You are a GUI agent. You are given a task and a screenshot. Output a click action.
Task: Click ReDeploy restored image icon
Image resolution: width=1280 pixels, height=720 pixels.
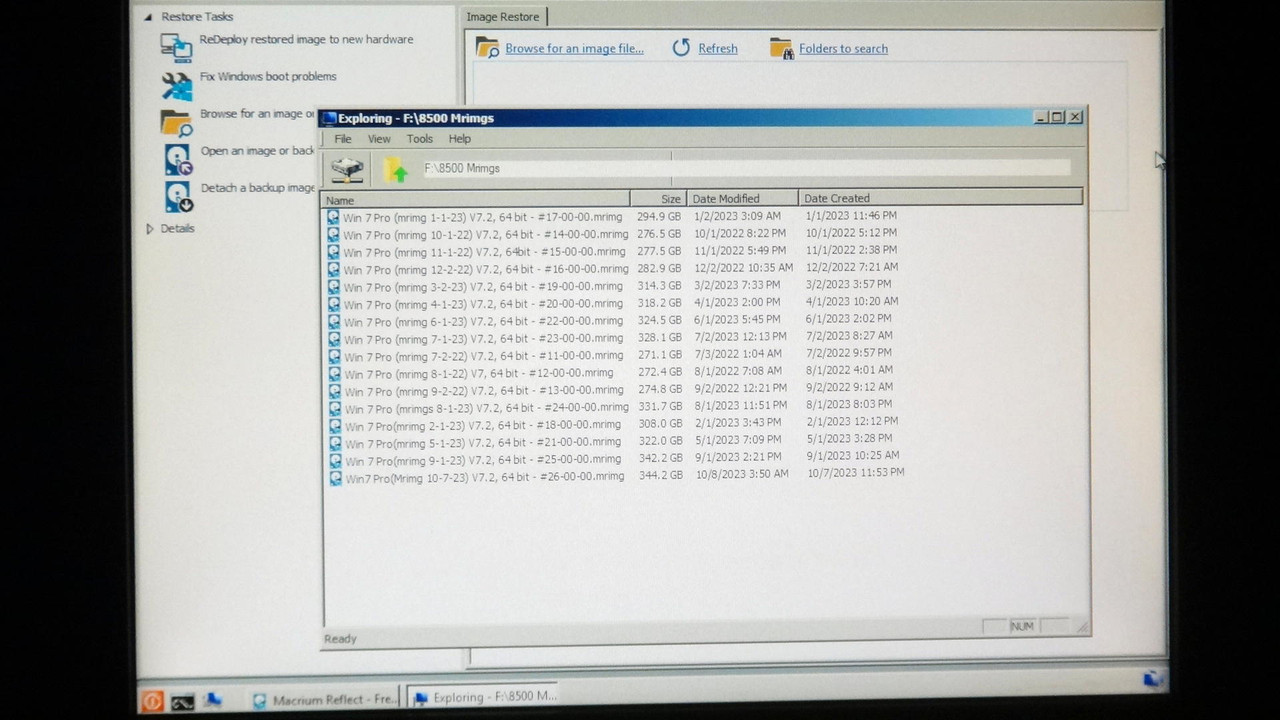176,46
